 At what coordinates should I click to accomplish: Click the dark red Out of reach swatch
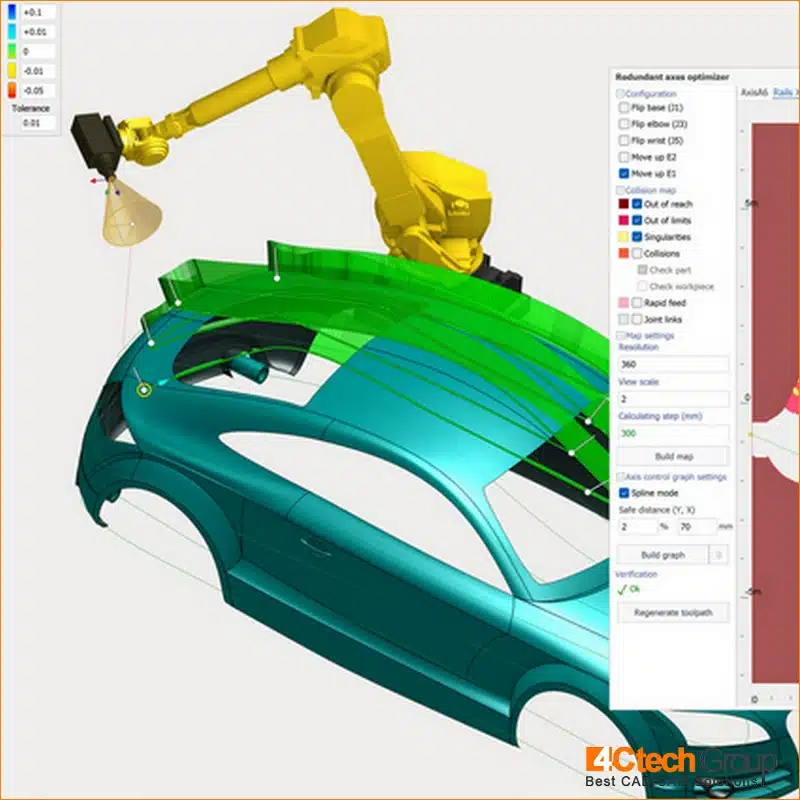[x=623, y=204]
